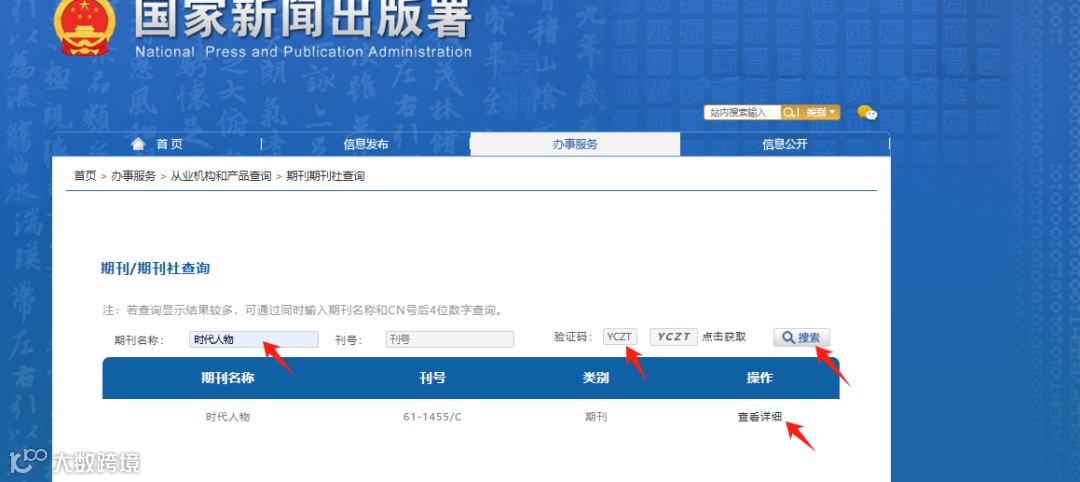Image resolution: width=1080 pixels, height=482 pixels.
Task: Click the 点击获取 captcha text
Action: (x=724, y=337)
